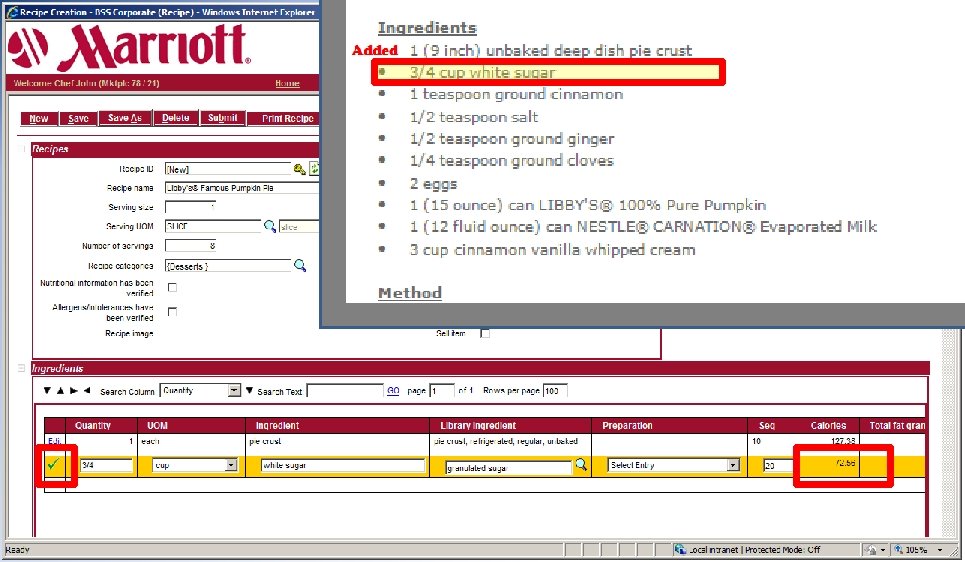This screenshot has height=562, width=965.
Task: Toggle Nutritional information has been verified checkbox
Action: [x=172, y=287]
